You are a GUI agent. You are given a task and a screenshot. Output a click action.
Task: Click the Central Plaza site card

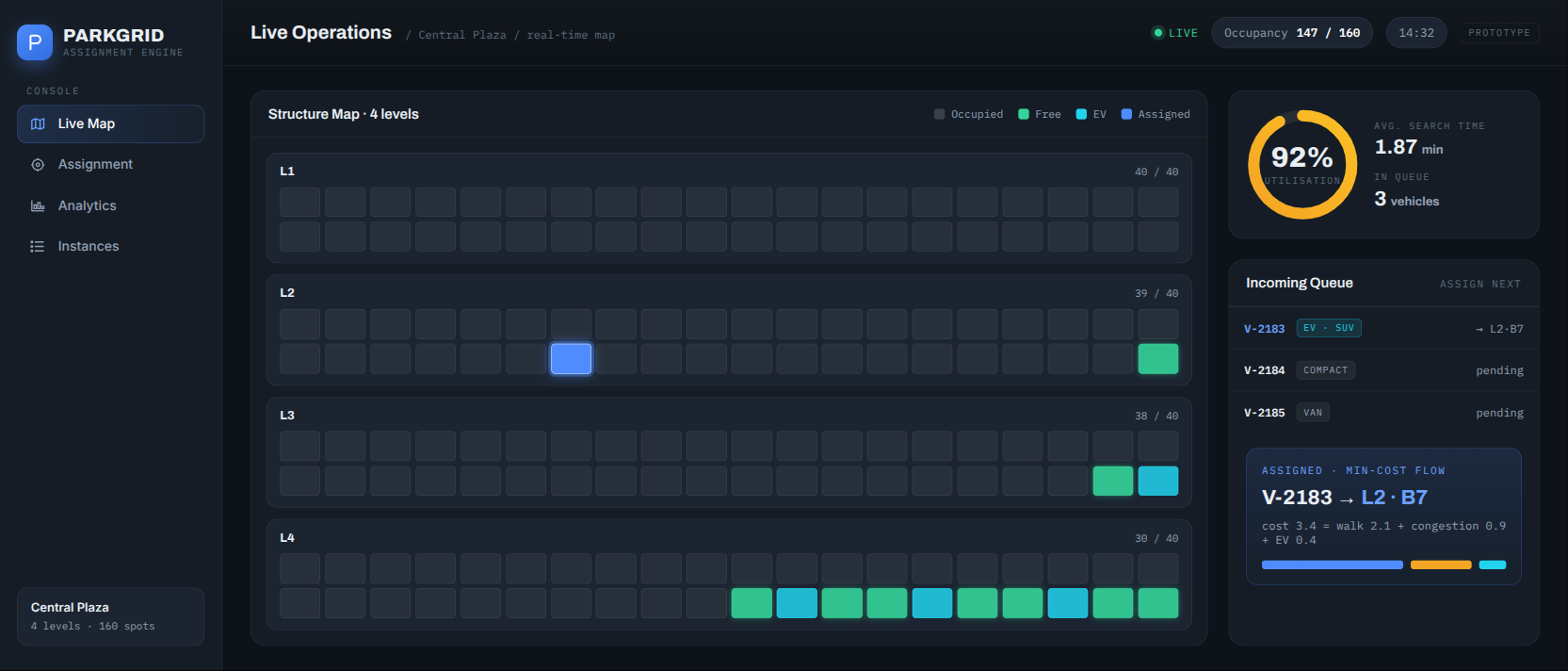coord(110,616)
